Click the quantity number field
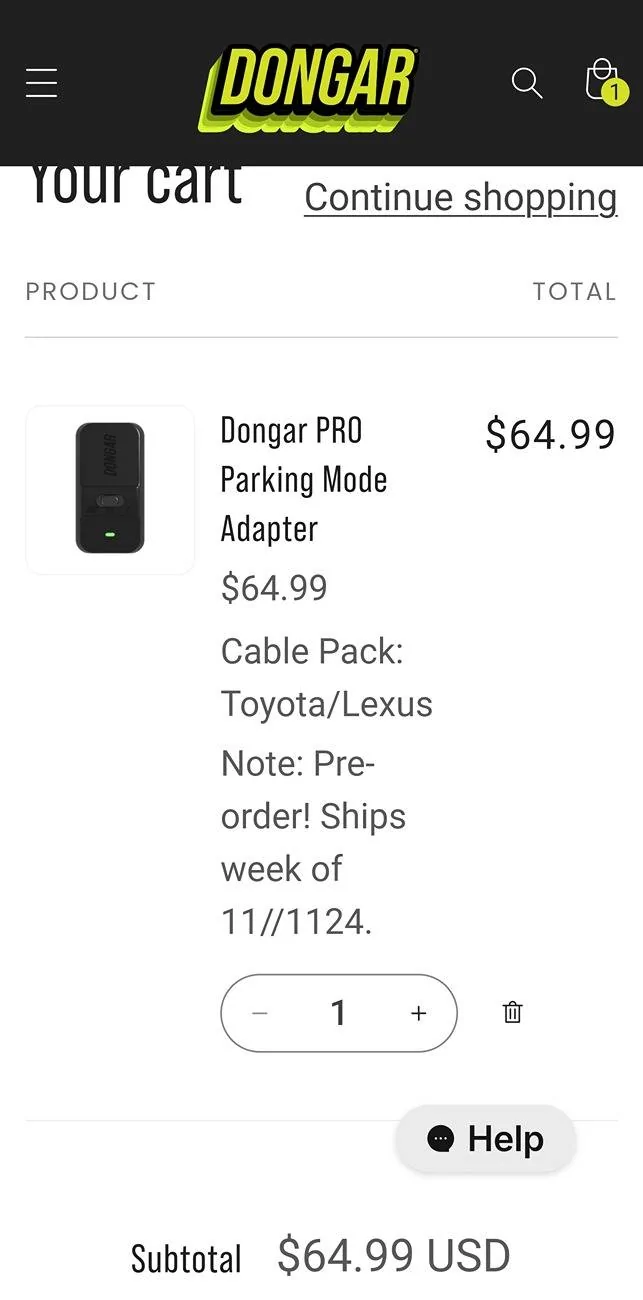Screen dimensions: 643x1300 339,1013
